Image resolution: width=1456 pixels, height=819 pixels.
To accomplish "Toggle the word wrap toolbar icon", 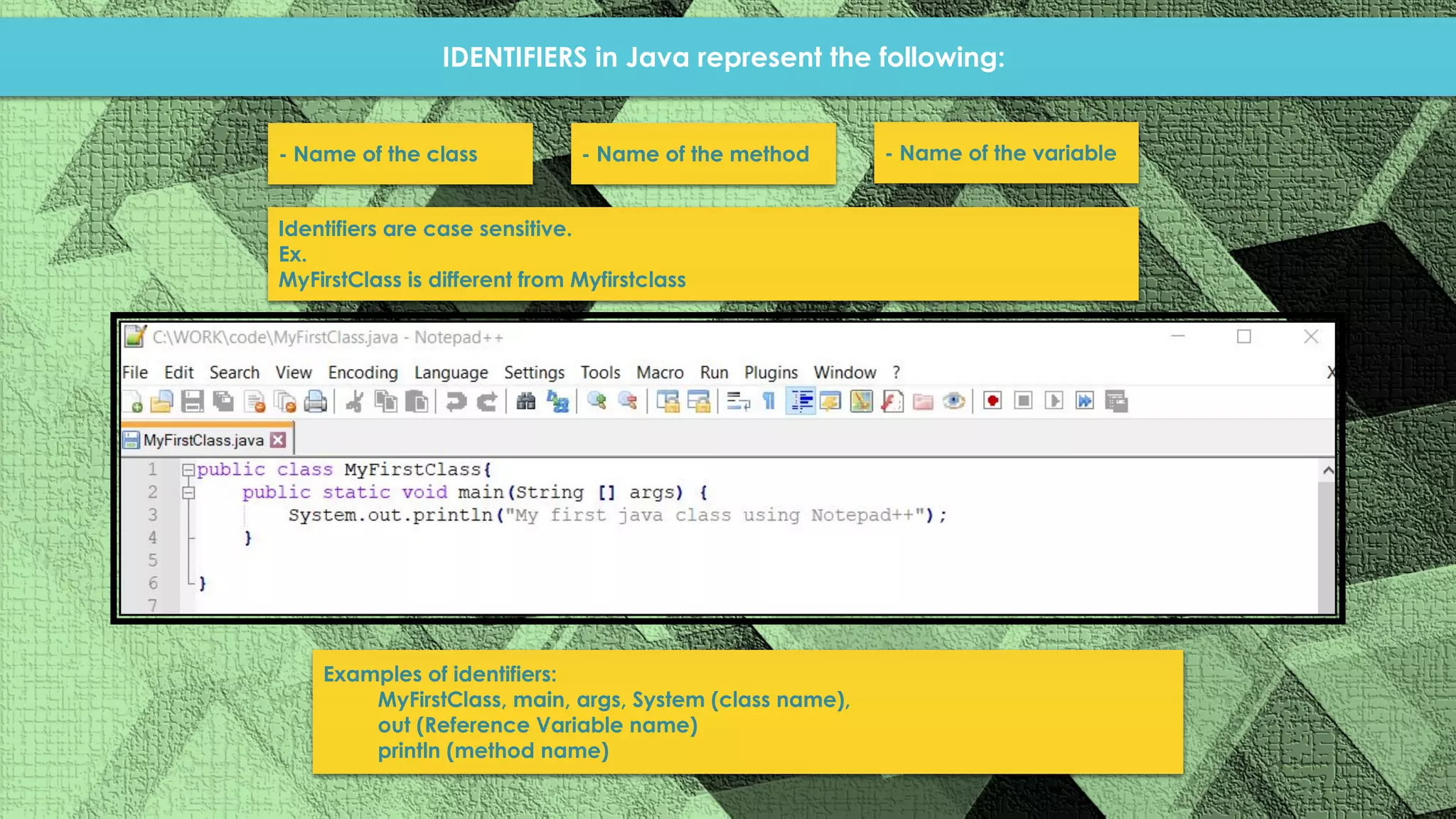I will point(738,402).
